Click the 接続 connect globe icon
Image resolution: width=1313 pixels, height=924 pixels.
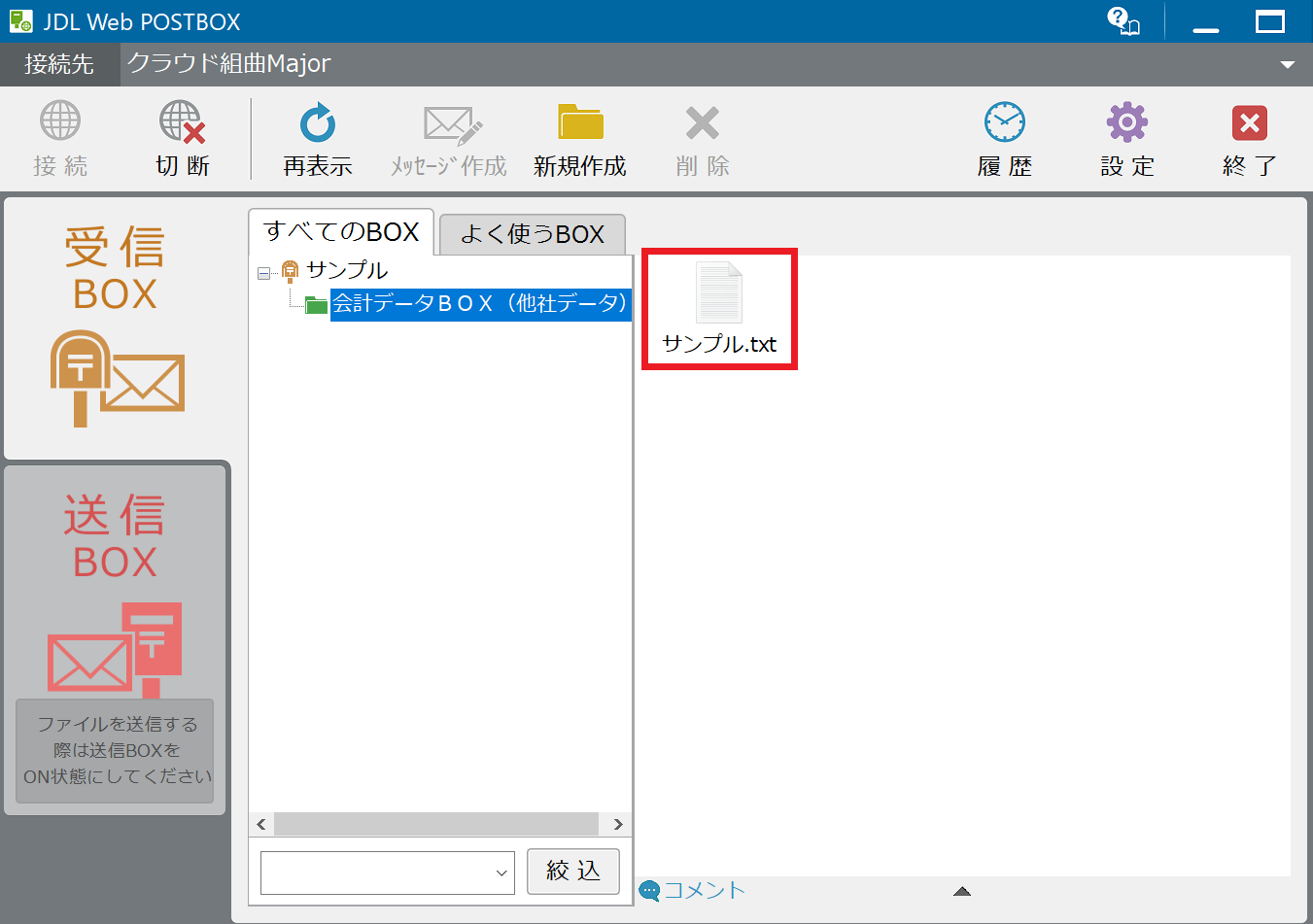pos(60,121)
